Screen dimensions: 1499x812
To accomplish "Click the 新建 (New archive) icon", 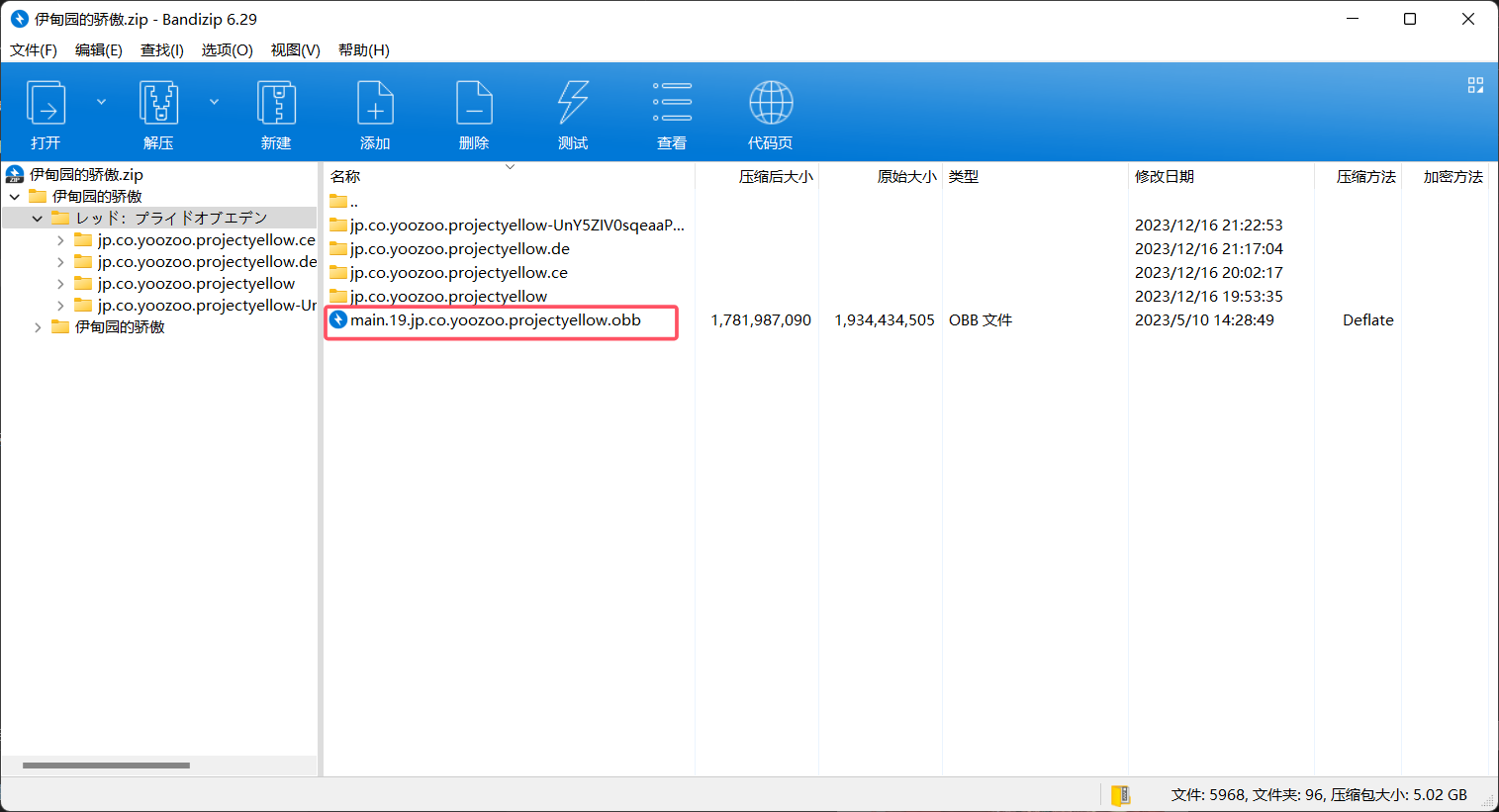I will click(x=276, y=104).
